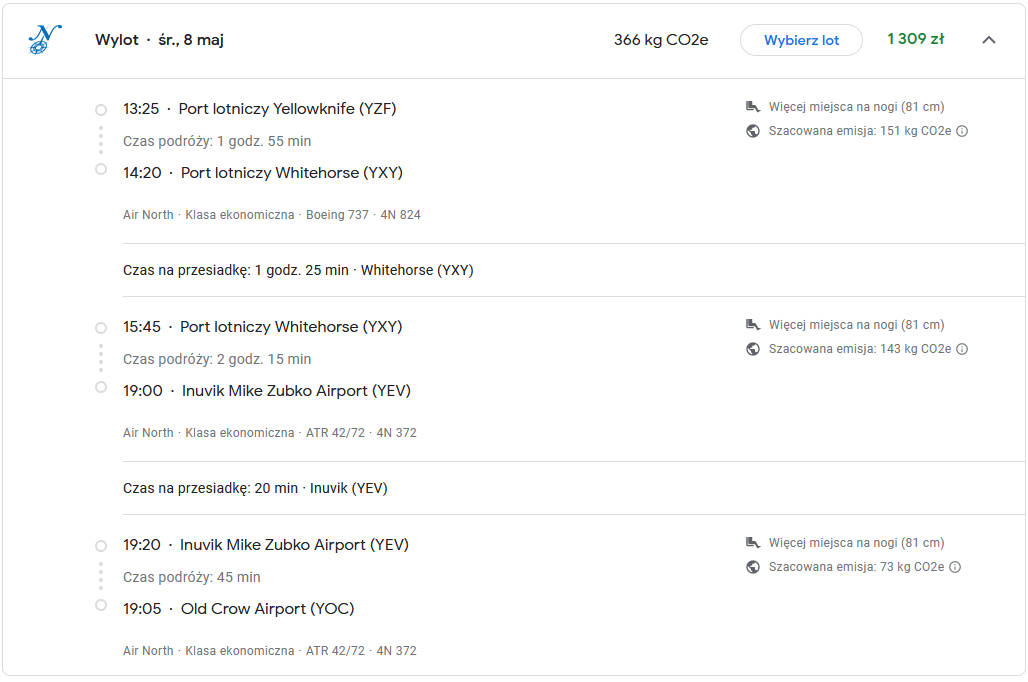
Task: Click globe emission icon for Whitehorse–Inuvik flight
Action: click(x=753, y=349)
